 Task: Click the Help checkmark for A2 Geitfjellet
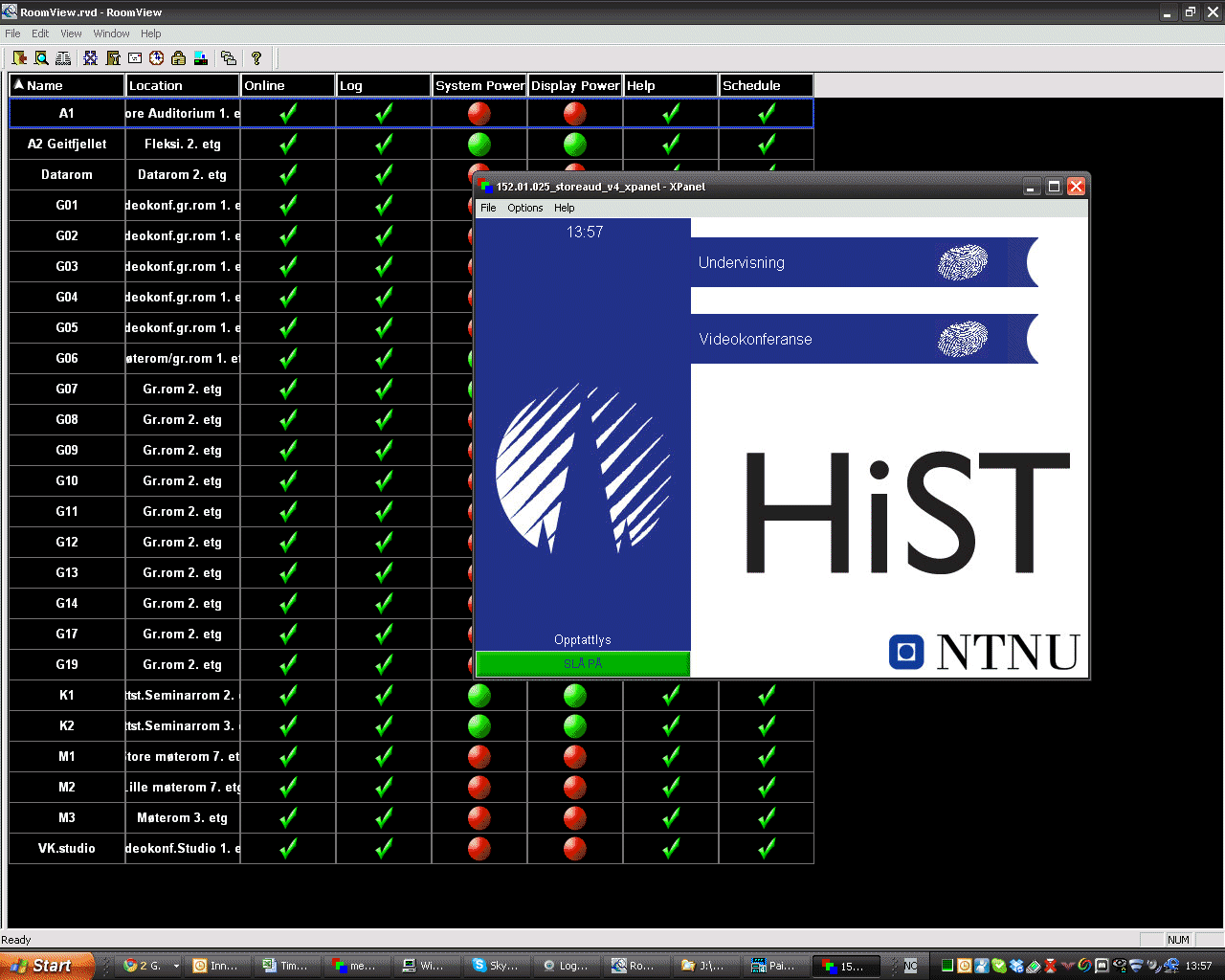pyautogui.click(x=671, y=144)
